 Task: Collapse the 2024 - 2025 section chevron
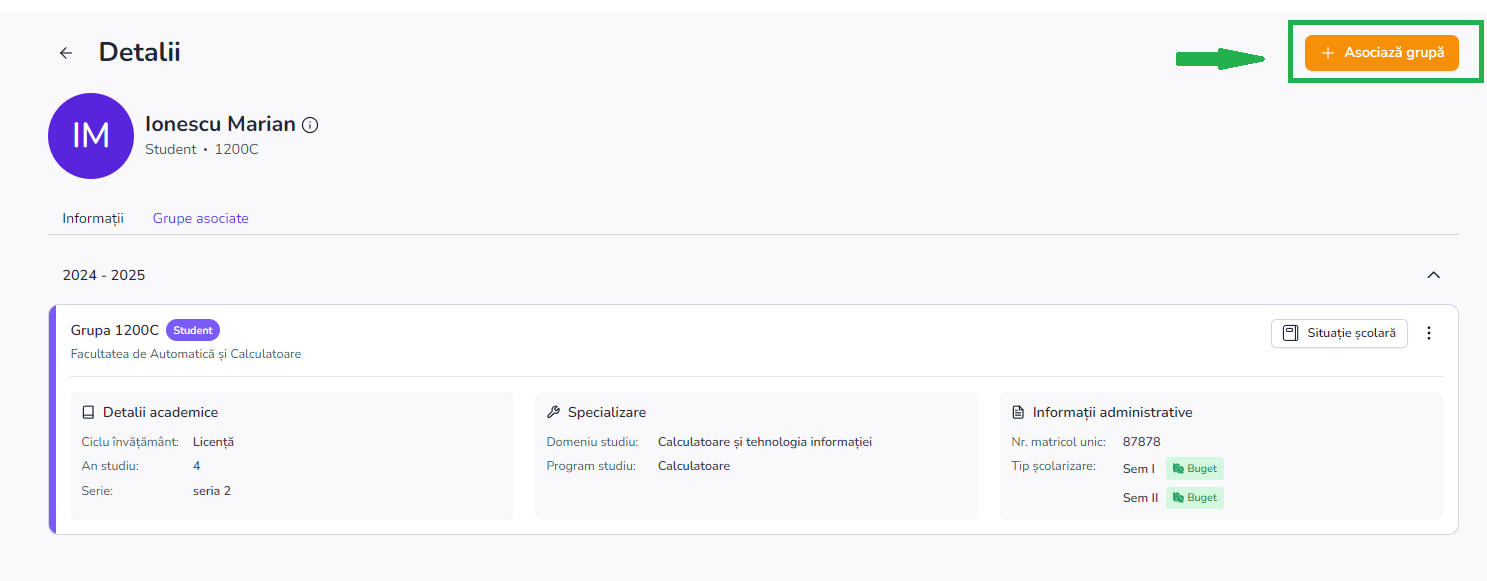click(x=1433, y=275)
